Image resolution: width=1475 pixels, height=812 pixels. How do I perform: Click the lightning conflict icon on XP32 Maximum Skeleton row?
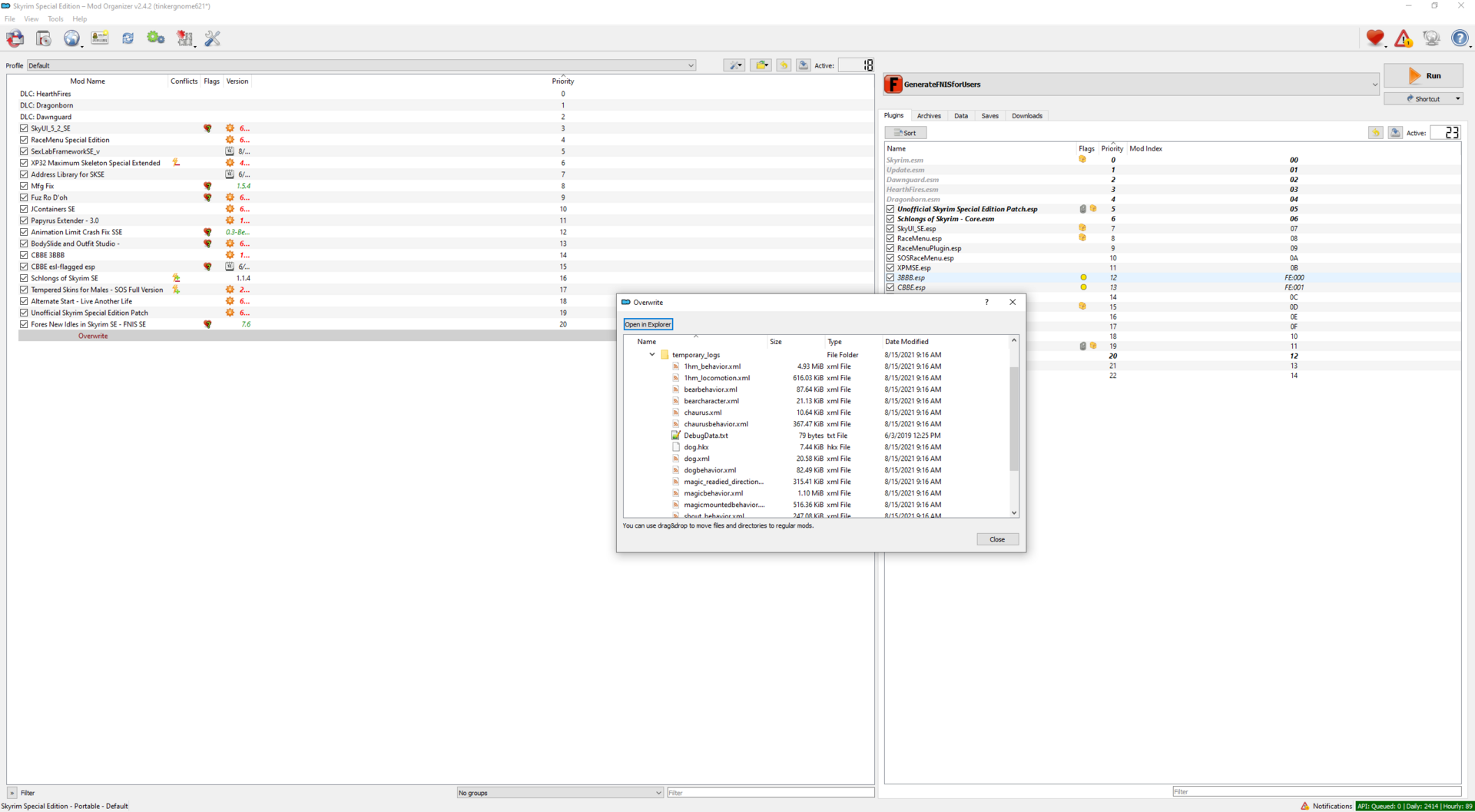click(x=176, y=163)
